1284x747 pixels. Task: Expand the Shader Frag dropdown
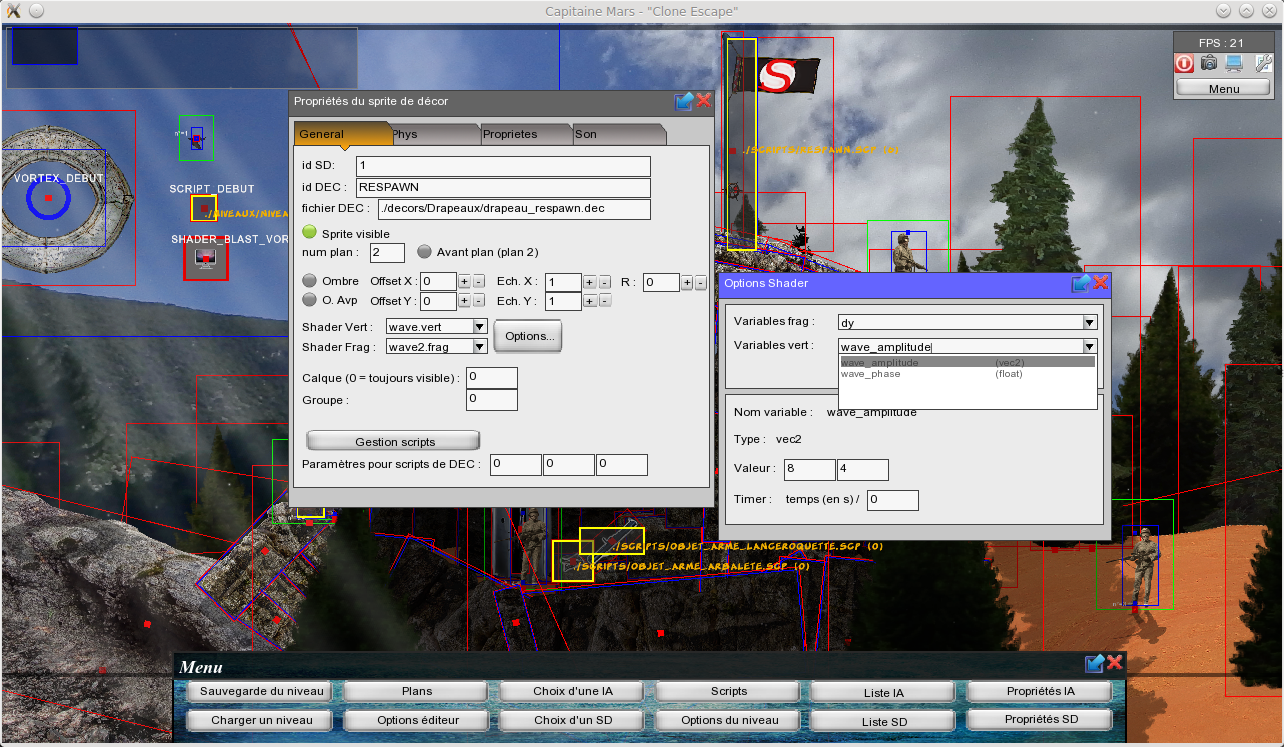point(480,346)
